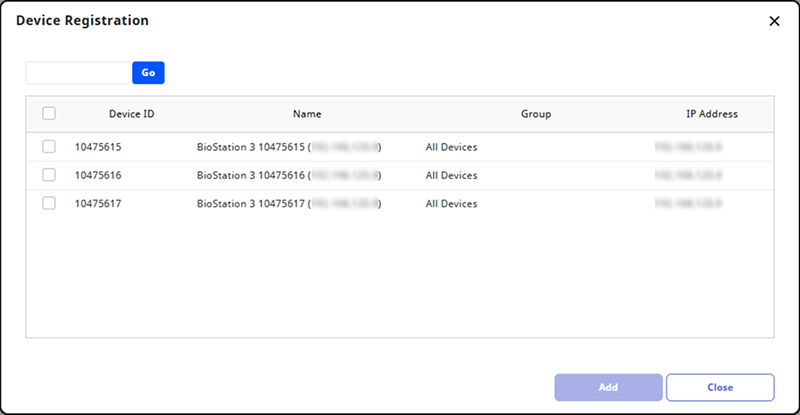Select the BioStation 3 10475616 name cell
The image size is (800, 415).
click(289, 175)
